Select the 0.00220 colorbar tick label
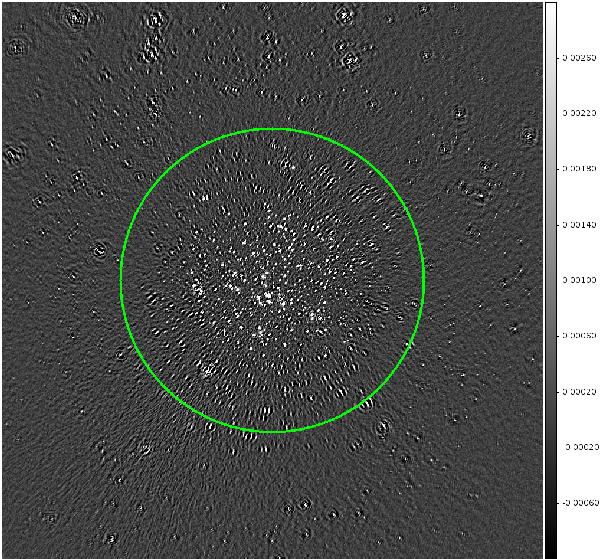Image resolution: width=600 pixels, height=559 pixels. point(582,114)
